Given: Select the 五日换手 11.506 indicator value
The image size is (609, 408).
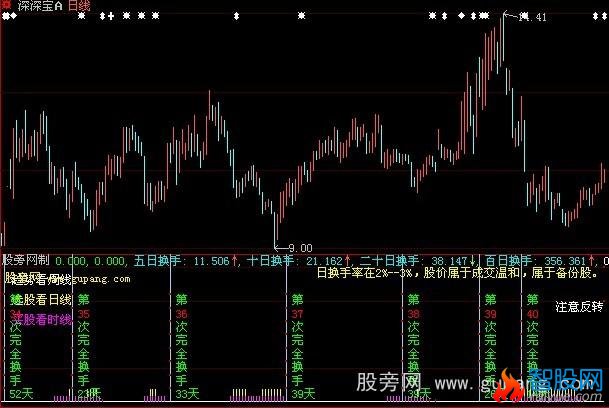Looking at the screenshot, I should (185, 261).
